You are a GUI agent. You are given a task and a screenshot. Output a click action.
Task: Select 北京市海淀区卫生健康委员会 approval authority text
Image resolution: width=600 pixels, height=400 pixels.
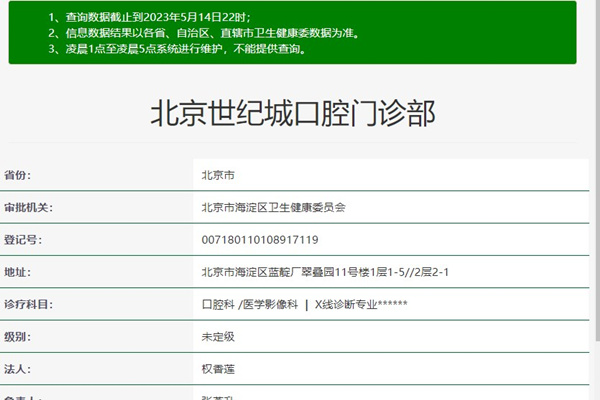274,207
